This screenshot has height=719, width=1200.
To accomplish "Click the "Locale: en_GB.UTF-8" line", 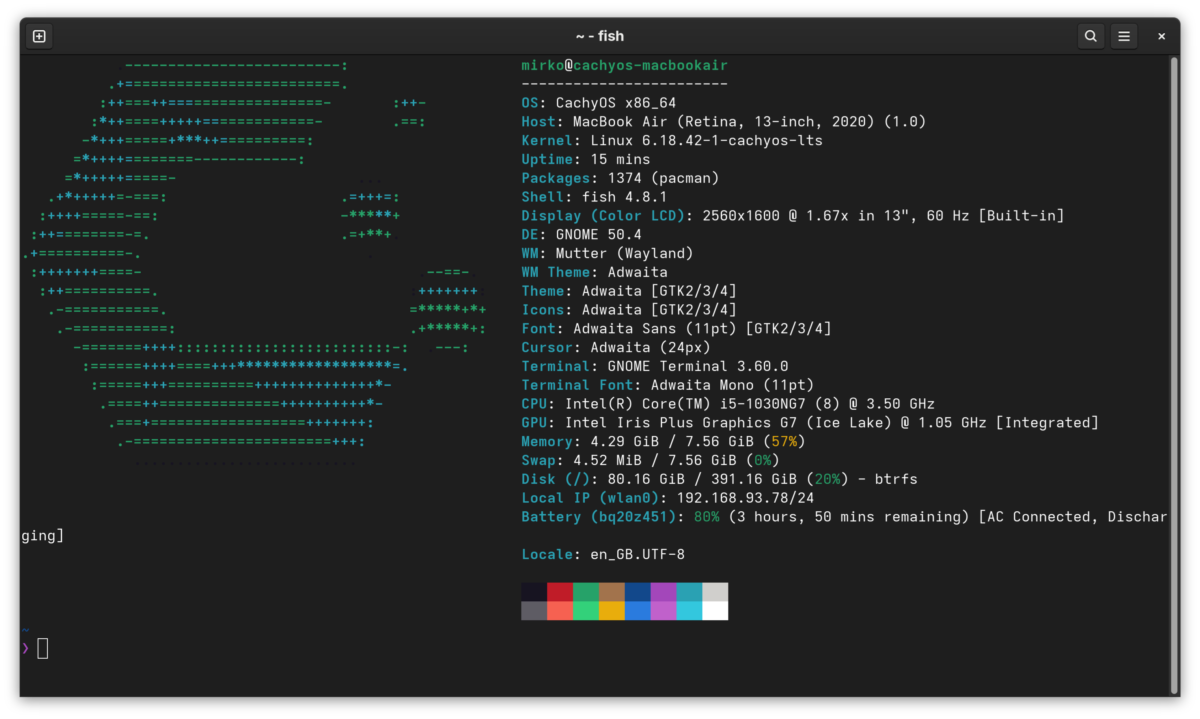I will 603,554.
